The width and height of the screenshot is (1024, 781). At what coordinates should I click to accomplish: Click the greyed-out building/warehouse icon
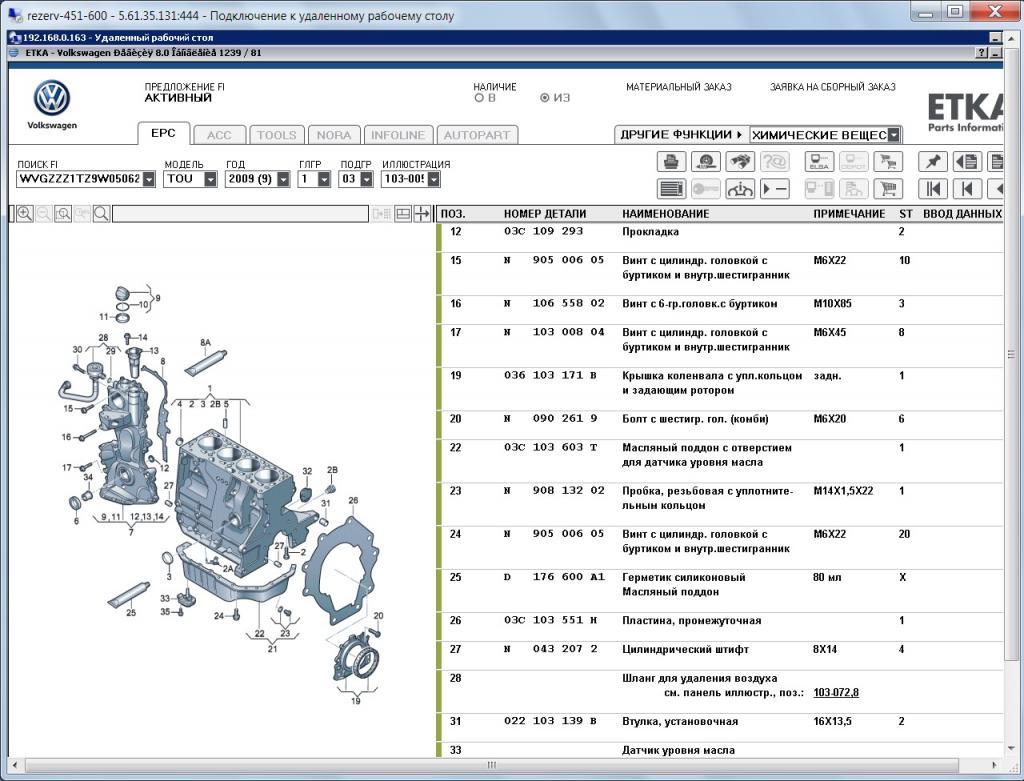[x=854, y=189]
